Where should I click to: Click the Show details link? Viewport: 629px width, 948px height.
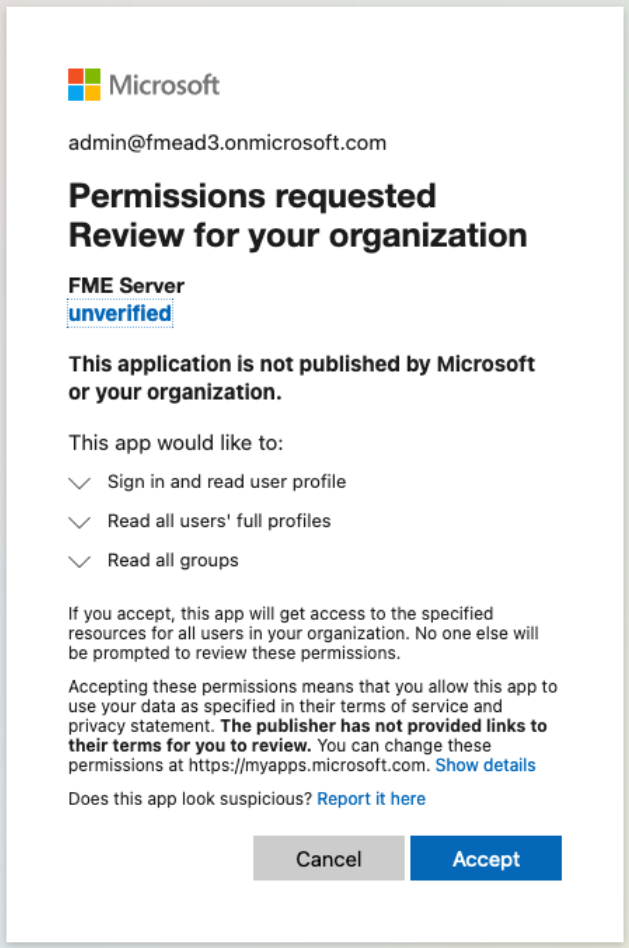(485, 765)
